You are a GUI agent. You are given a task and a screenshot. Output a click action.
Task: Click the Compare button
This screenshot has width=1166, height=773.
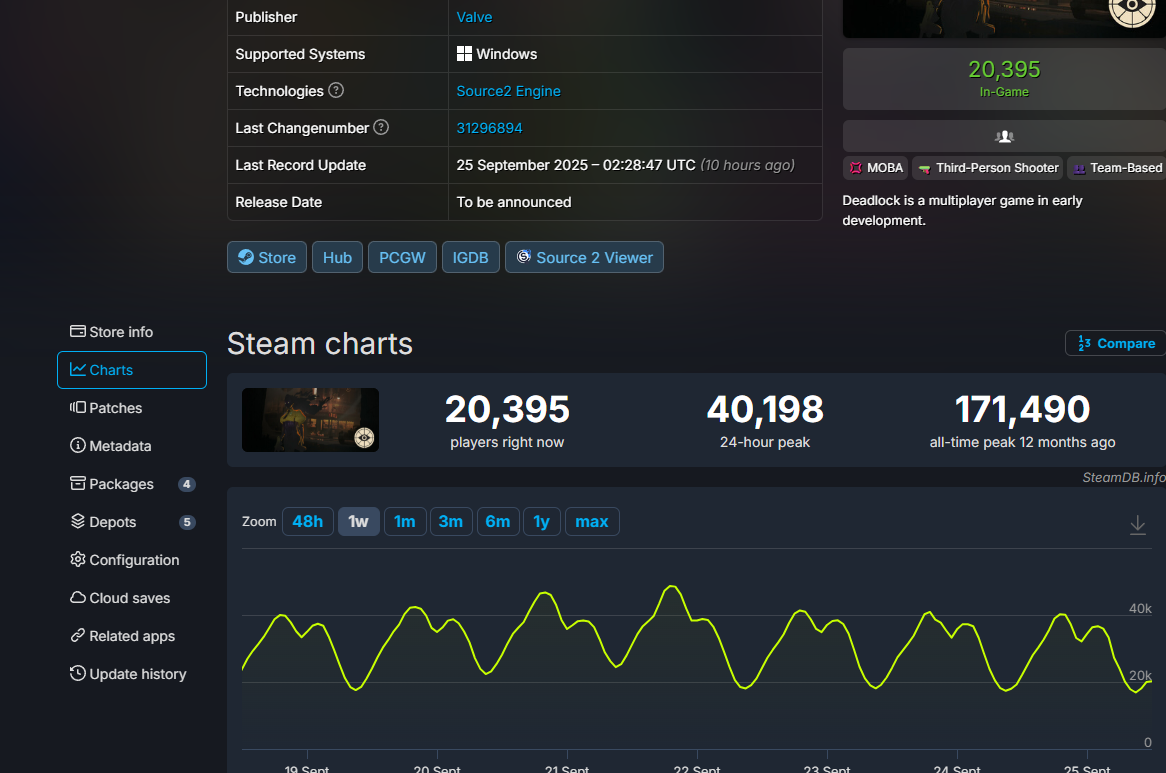1115,343
